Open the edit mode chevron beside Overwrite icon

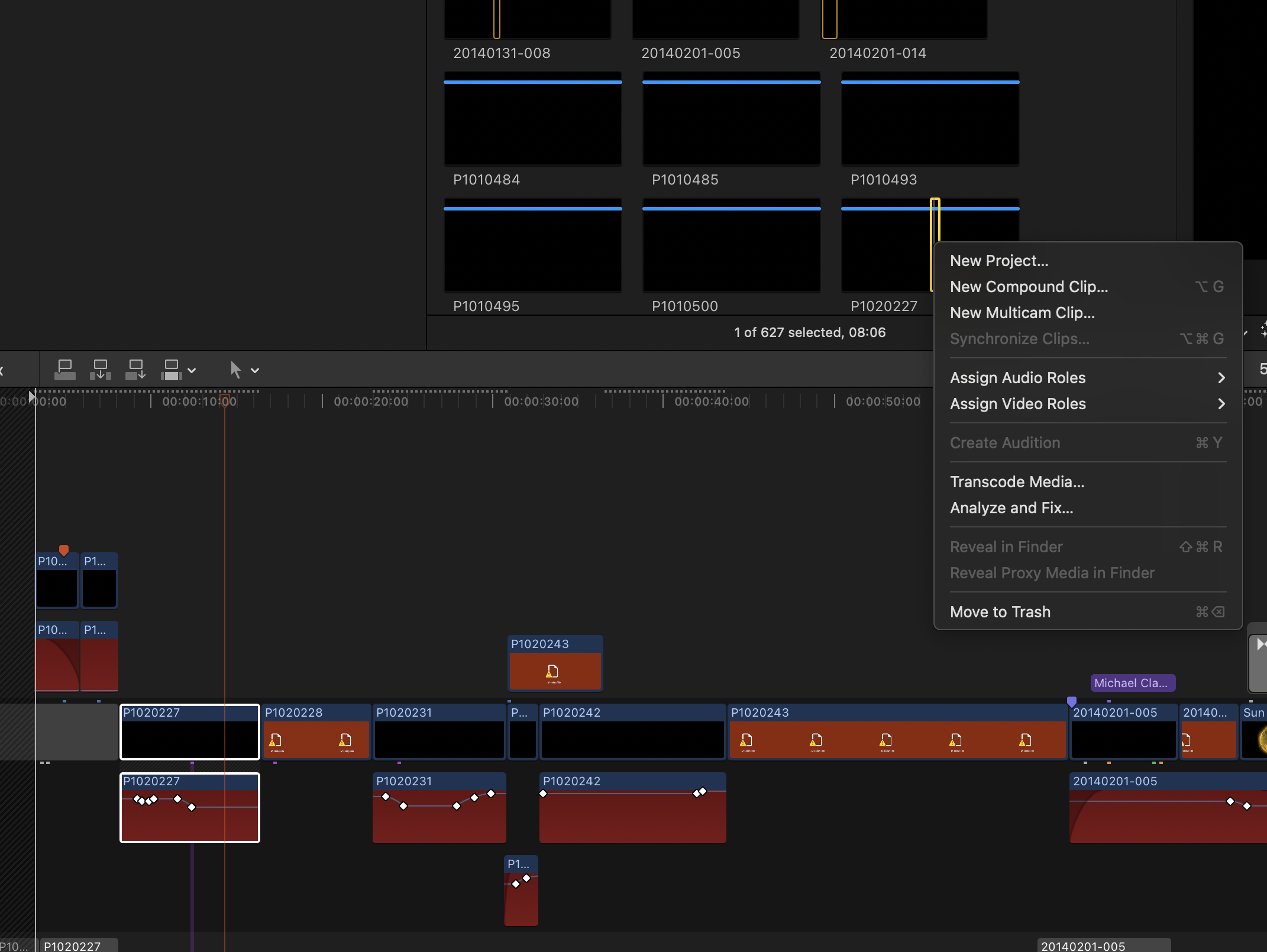click(x=192, y=371)
